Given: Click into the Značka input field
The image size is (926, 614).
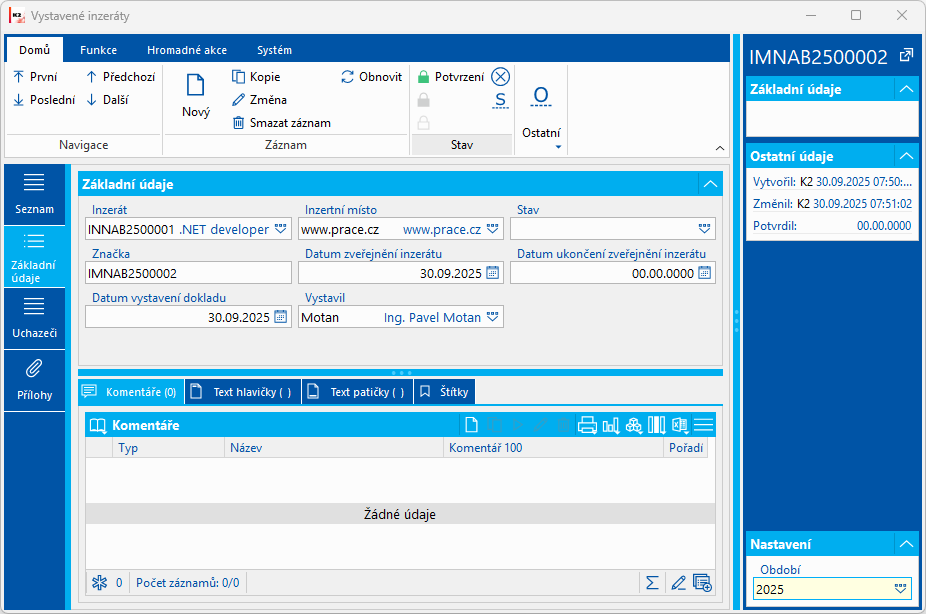Looking at the screenshot, I should (188, 273).
